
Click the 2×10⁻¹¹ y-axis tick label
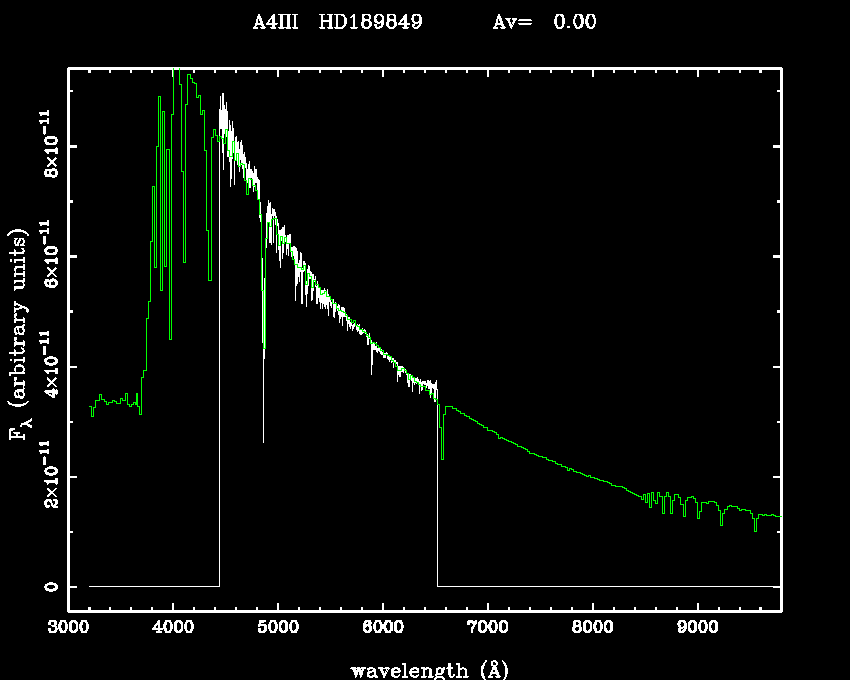48,474
